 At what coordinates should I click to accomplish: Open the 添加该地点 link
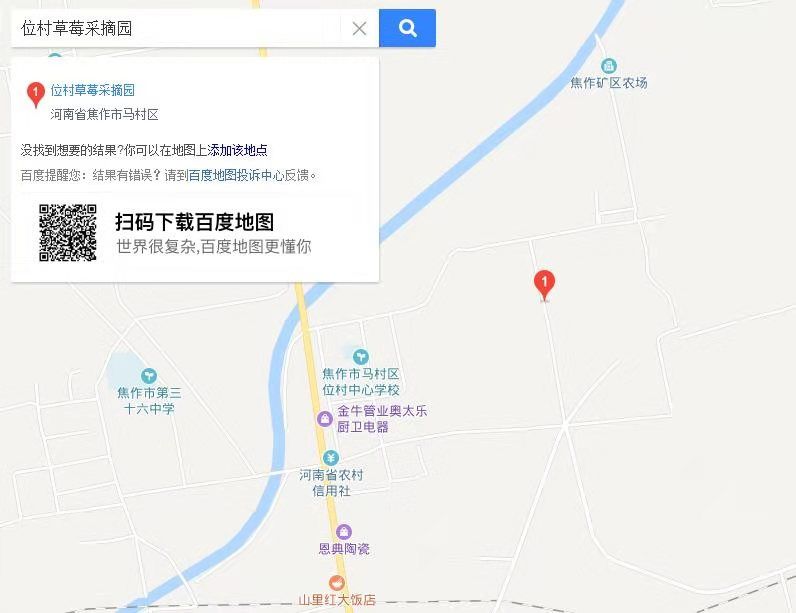237,150
